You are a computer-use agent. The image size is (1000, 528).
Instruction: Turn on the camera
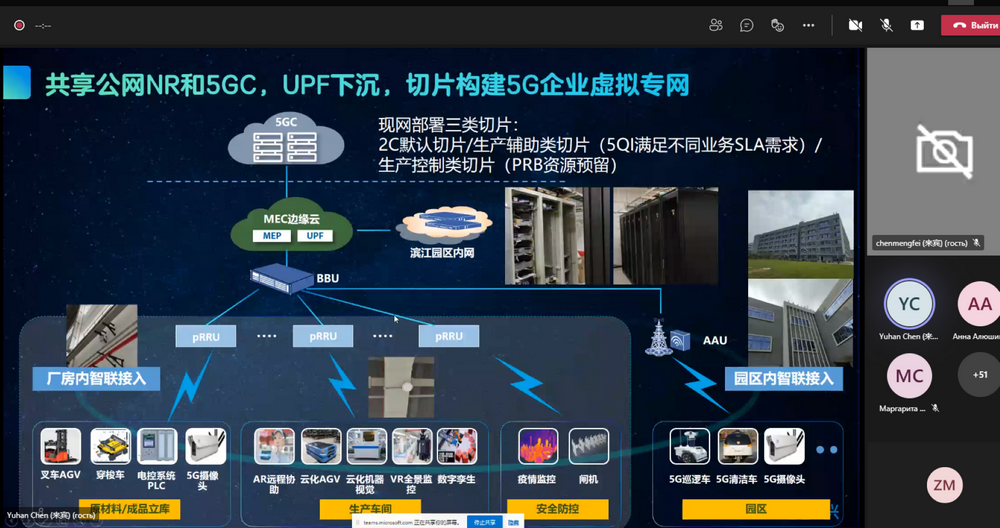coord(855,25)
